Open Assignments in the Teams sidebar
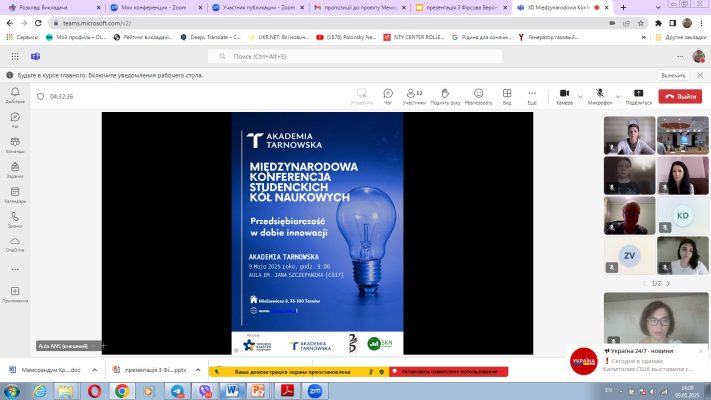Viewport: 711px width, 400px height. [15, 170]
